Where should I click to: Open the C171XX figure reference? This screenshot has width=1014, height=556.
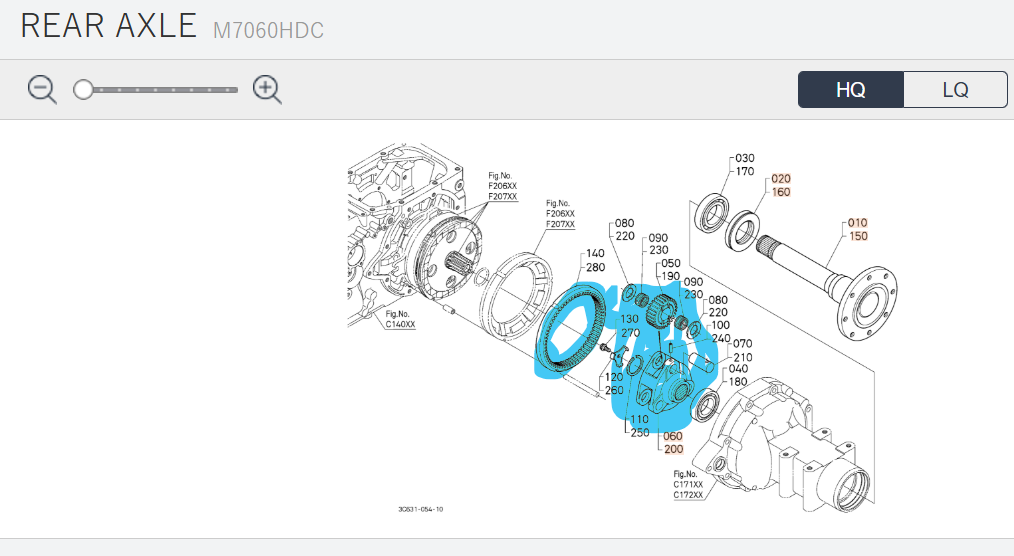[687, 484]
